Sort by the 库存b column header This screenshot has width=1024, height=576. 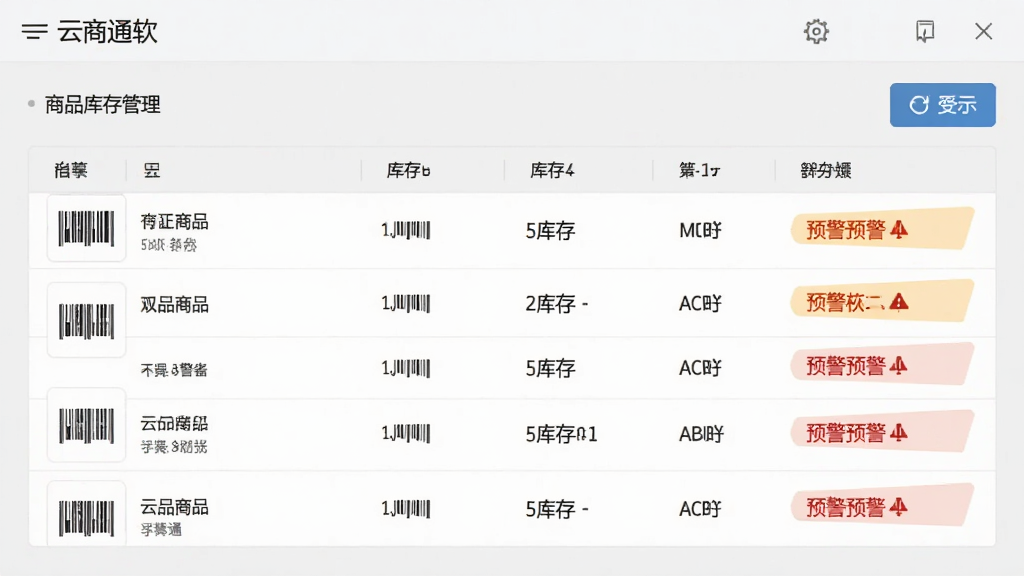point(408,170)
